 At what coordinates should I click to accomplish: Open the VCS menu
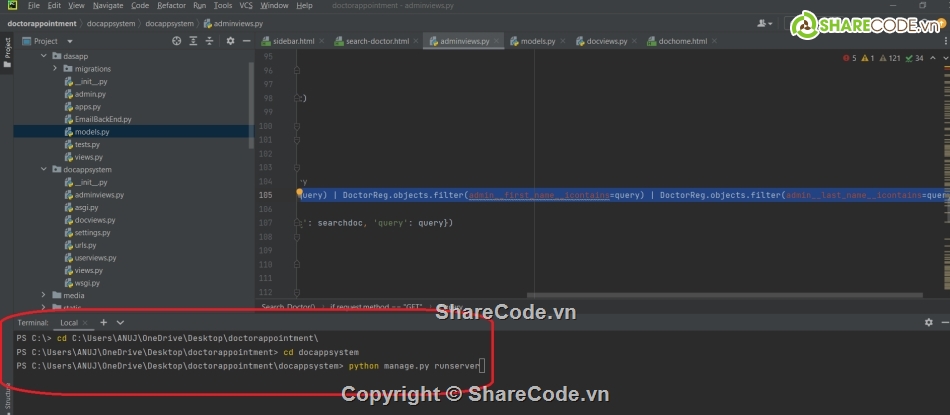246,5
